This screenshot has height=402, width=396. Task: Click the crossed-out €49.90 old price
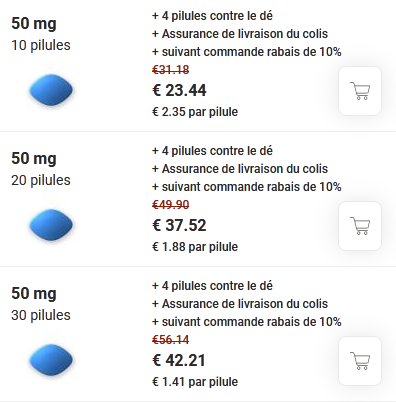click(x=171, y=205)
